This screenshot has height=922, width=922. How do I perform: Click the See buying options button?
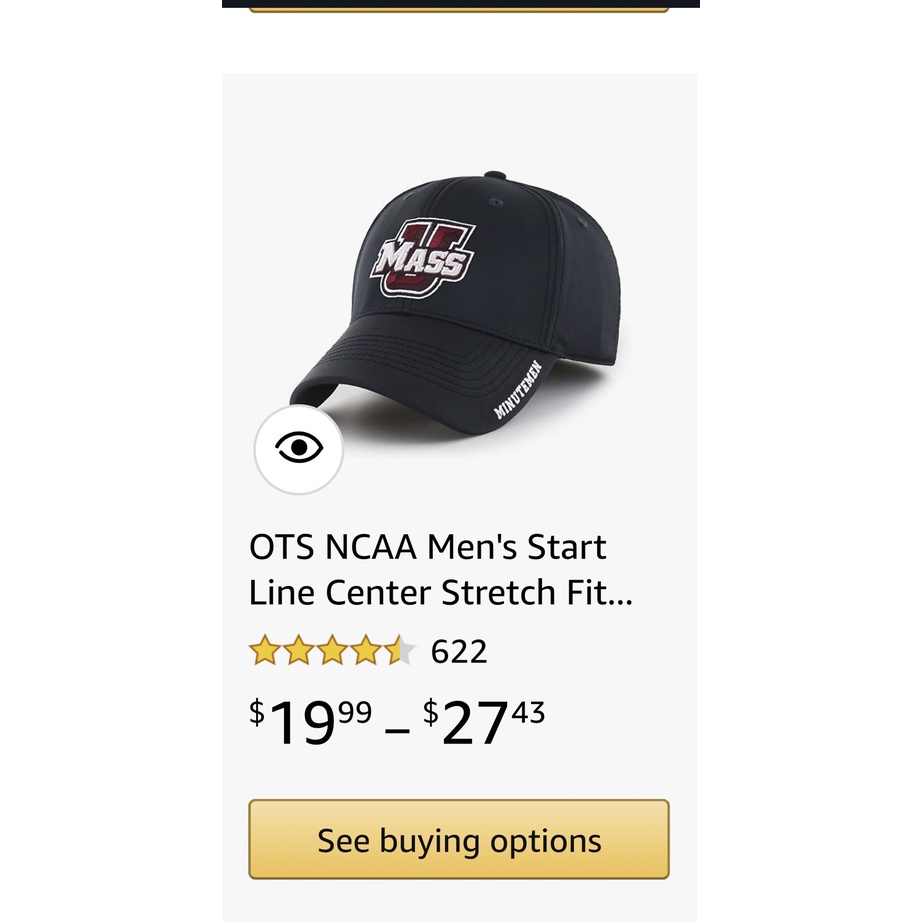[x=459, y=840]
